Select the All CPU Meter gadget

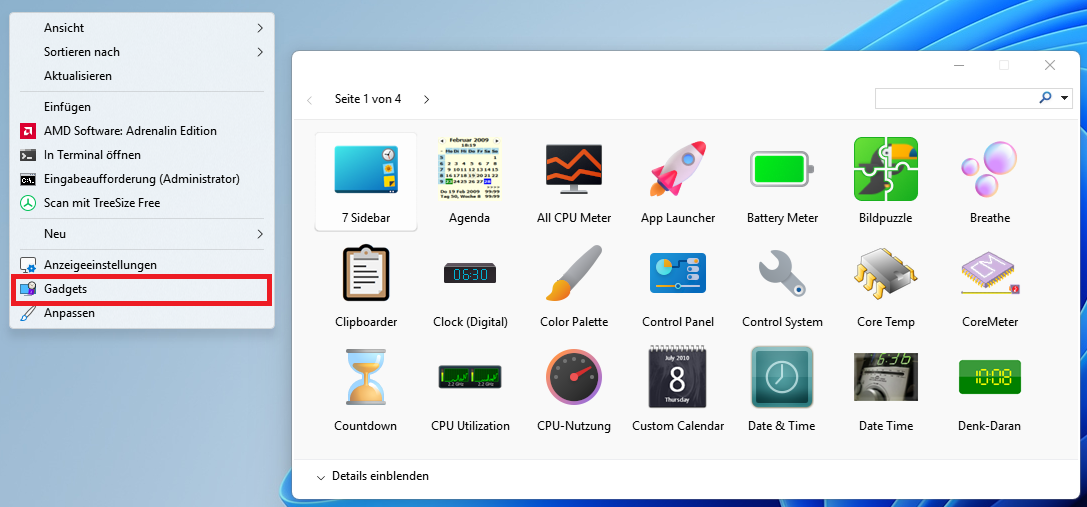[574, 169]
